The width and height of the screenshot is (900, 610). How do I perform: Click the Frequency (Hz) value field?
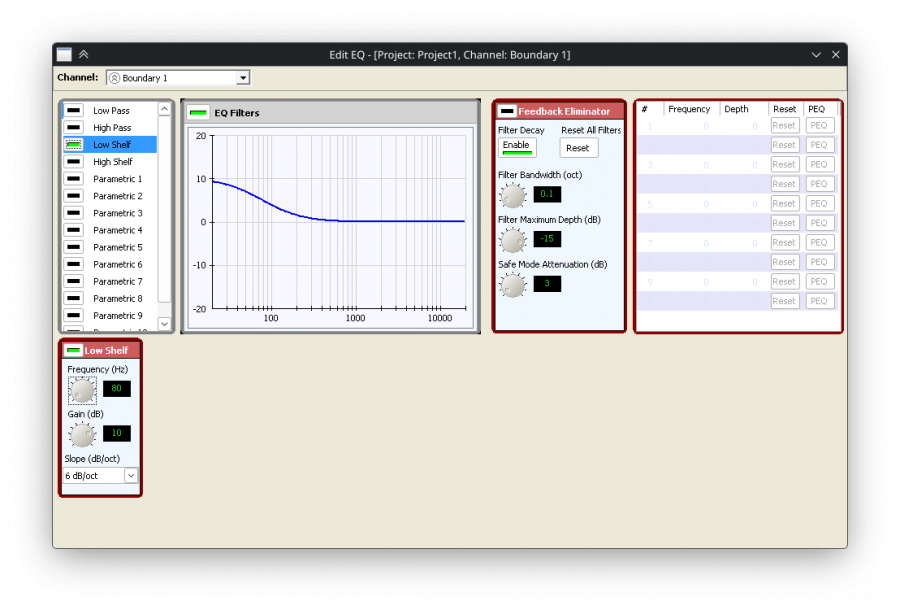pos(117,389)
